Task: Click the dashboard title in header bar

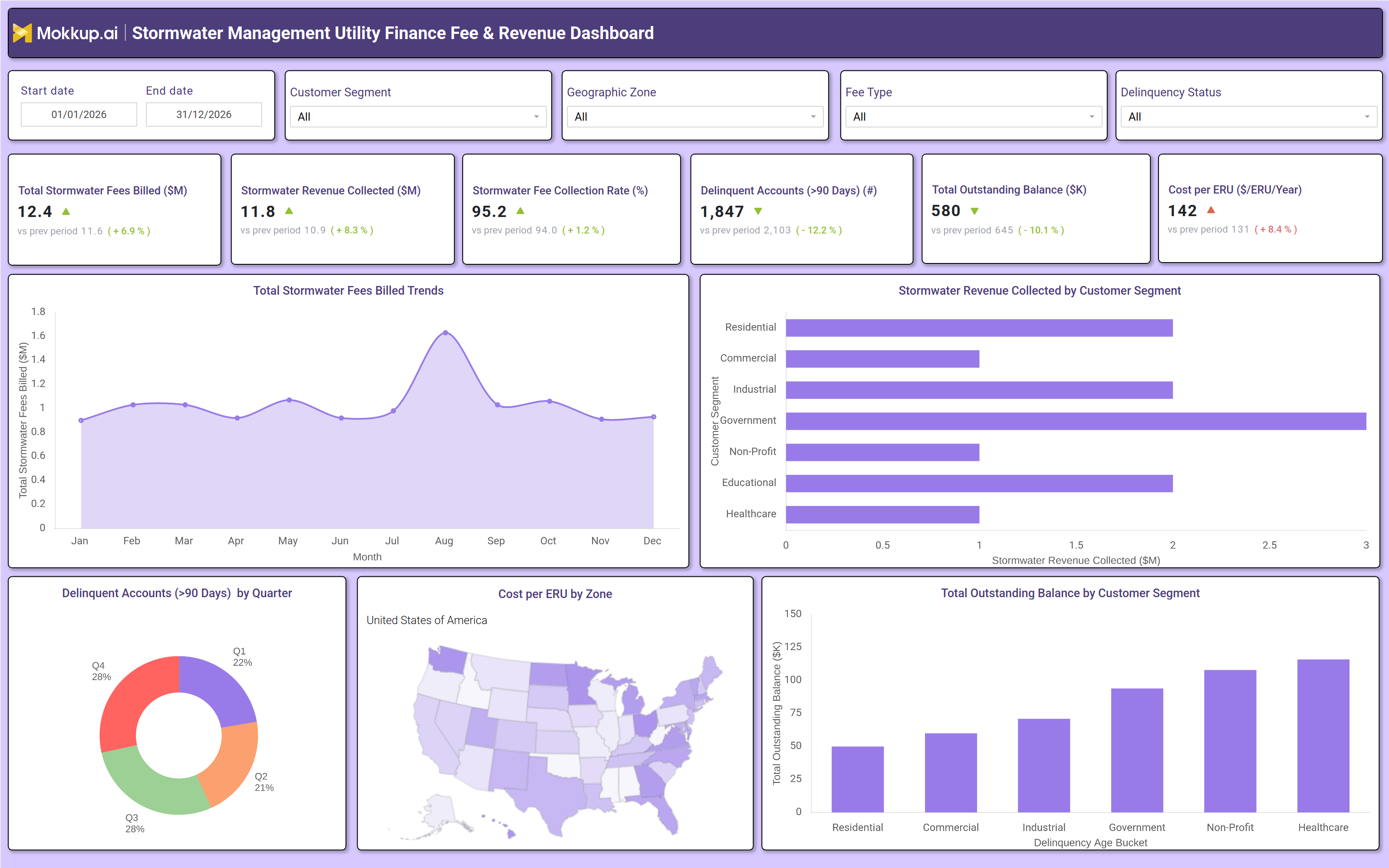Action: coord(392,33)
